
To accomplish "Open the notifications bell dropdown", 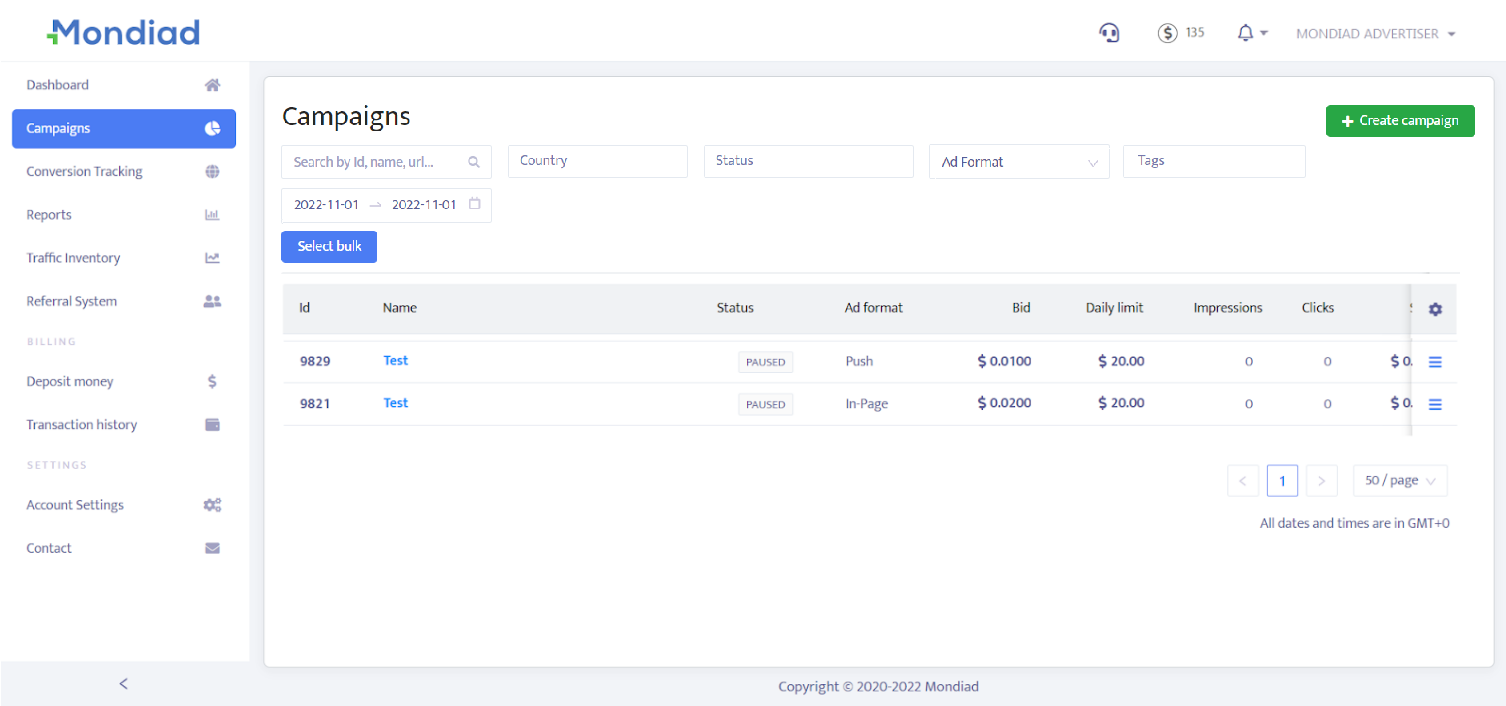I will pos(1251,33).
